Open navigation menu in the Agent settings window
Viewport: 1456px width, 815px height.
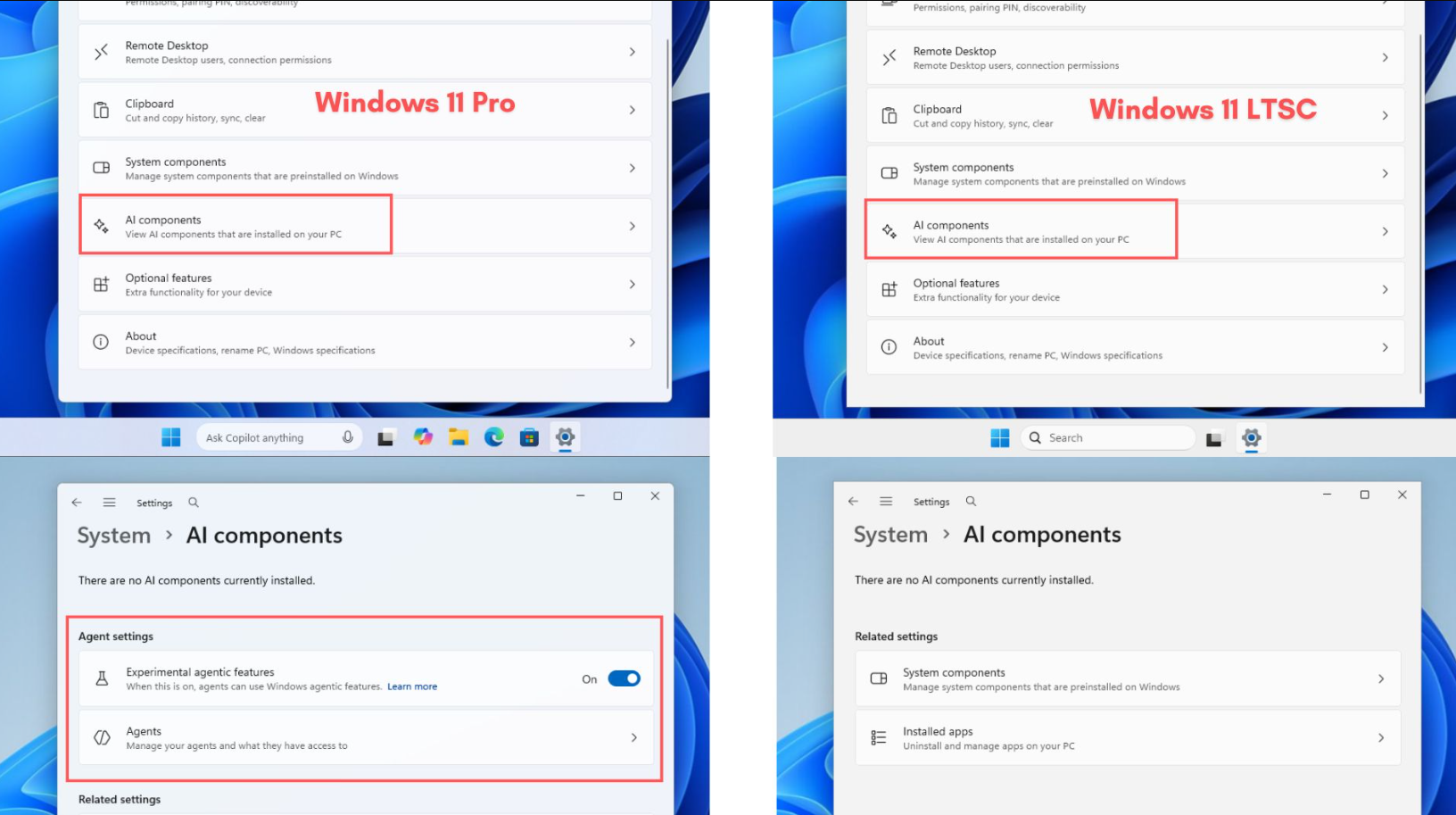click(x=109, y=503)
